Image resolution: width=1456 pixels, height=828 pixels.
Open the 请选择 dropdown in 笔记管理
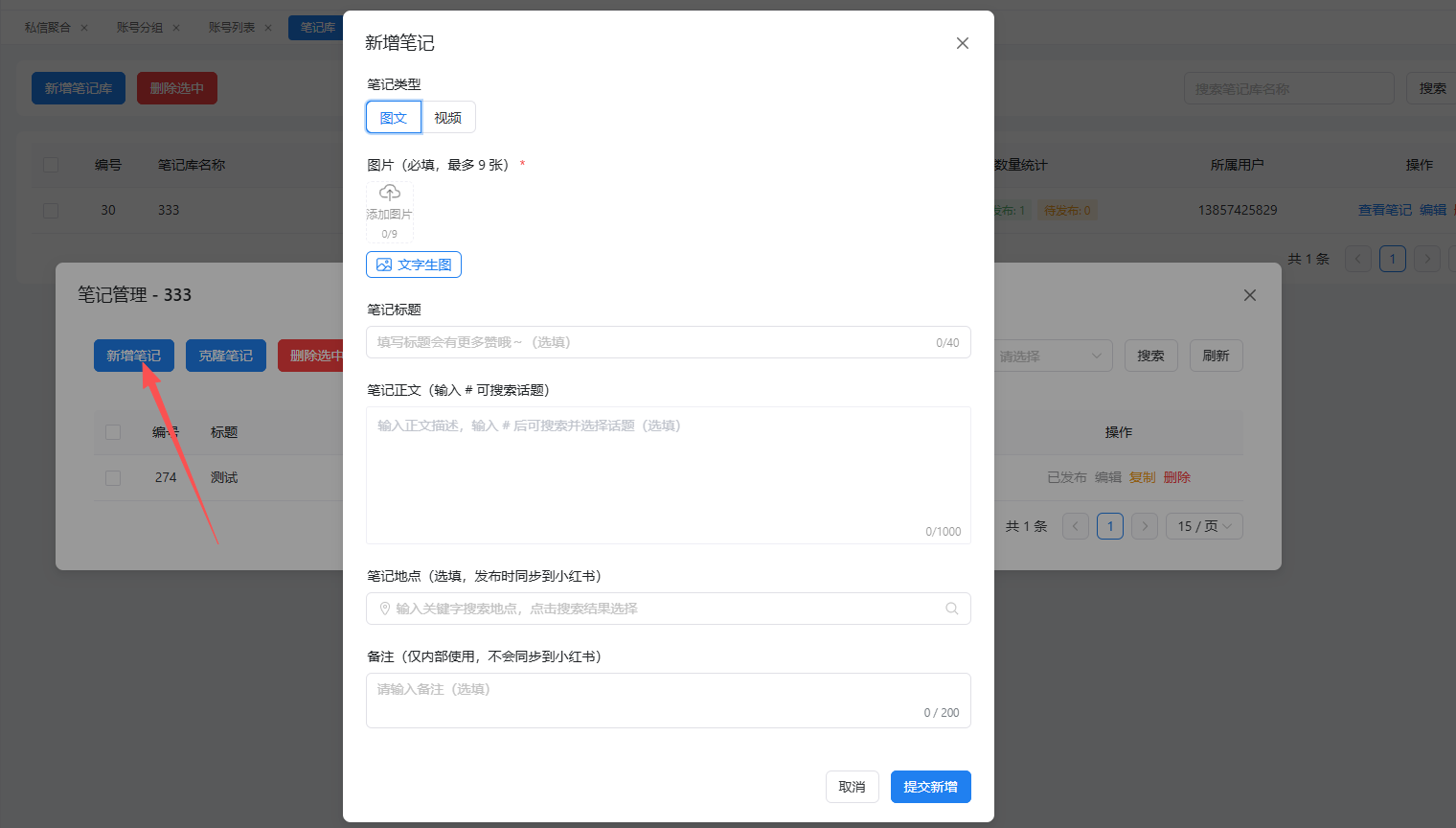pos(1053,356)
